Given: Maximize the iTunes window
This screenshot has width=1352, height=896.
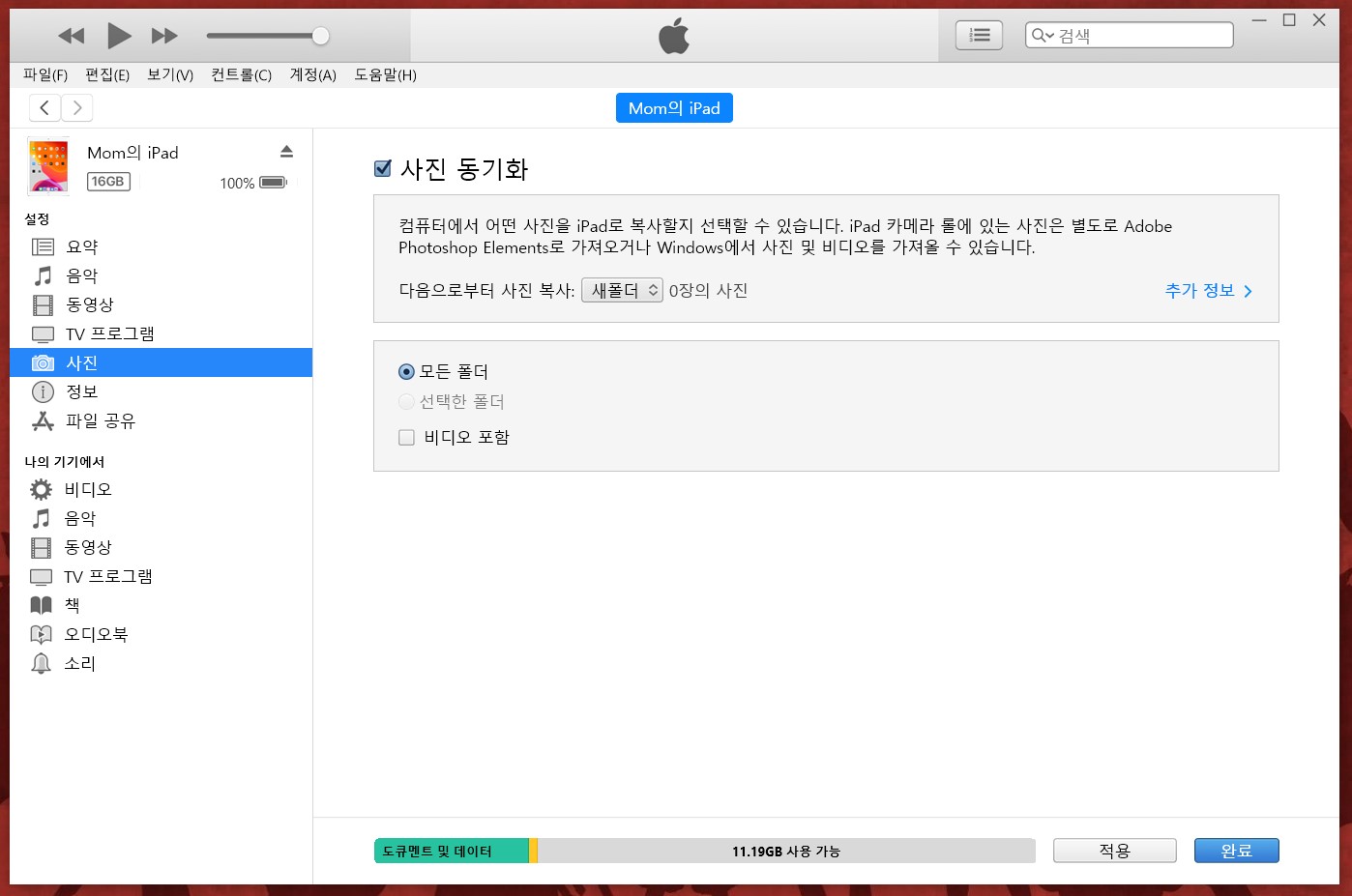Looking at the screenshot, I should tap(1289, 20).
